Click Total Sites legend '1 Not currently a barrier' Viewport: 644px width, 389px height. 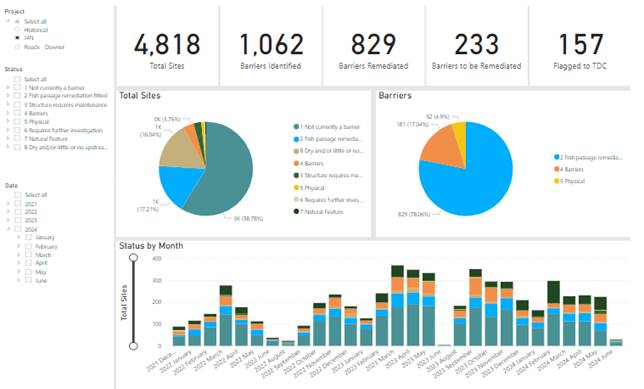point(327,127)
